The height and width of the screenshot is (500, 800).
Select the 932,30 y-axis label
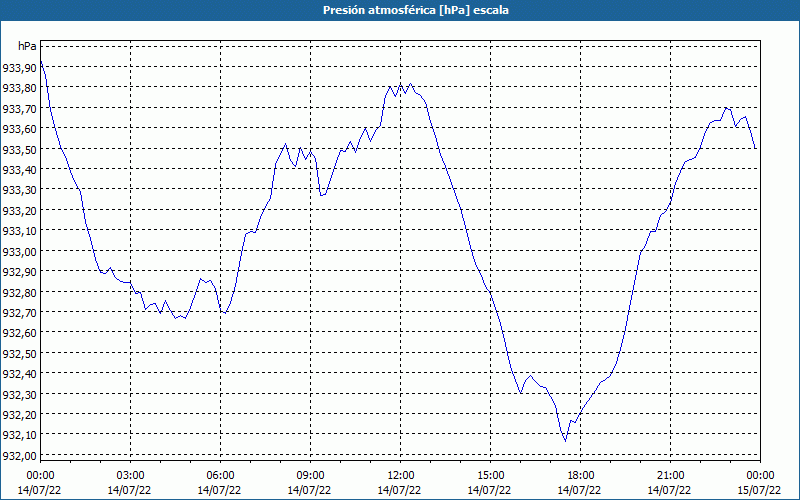[19, 394]
